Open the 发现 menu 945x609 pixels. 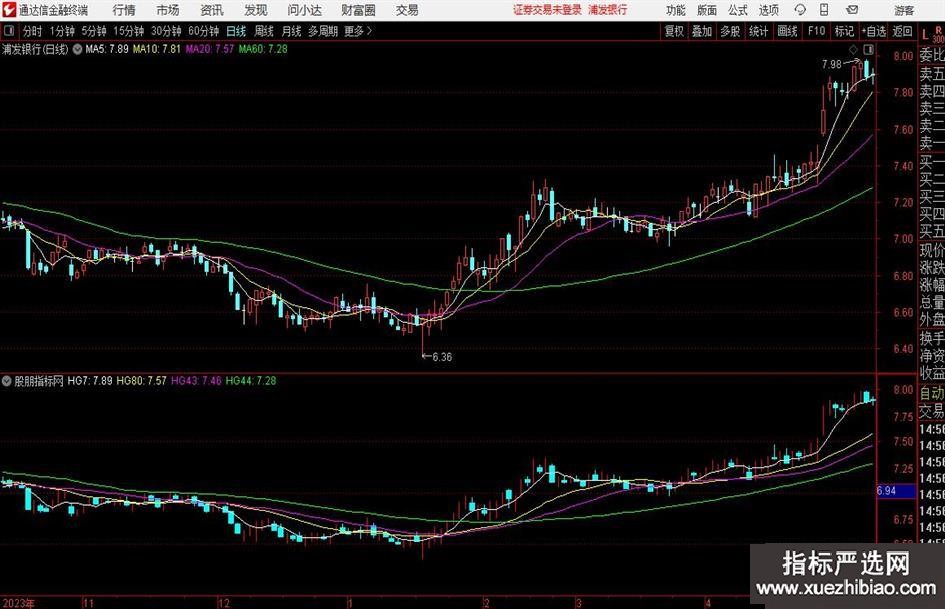256,10
